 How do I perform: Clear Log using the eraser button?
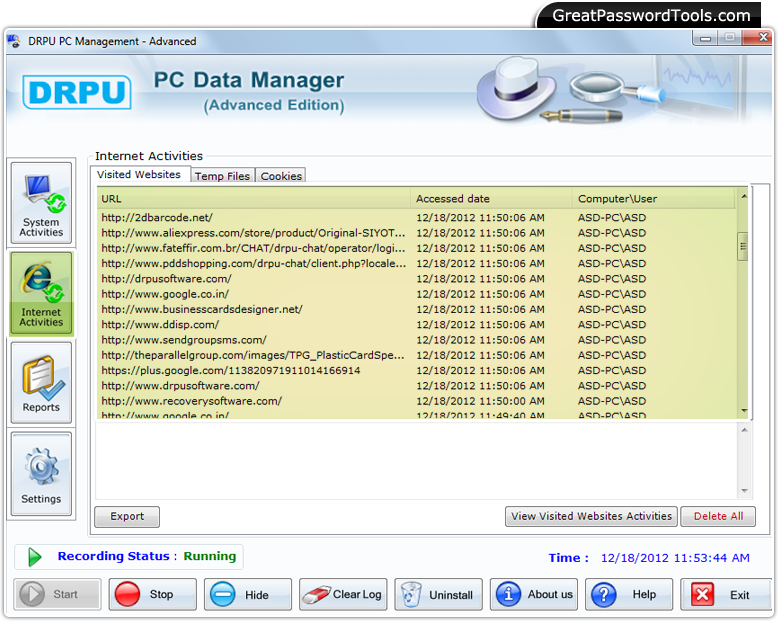pos(343,594)
